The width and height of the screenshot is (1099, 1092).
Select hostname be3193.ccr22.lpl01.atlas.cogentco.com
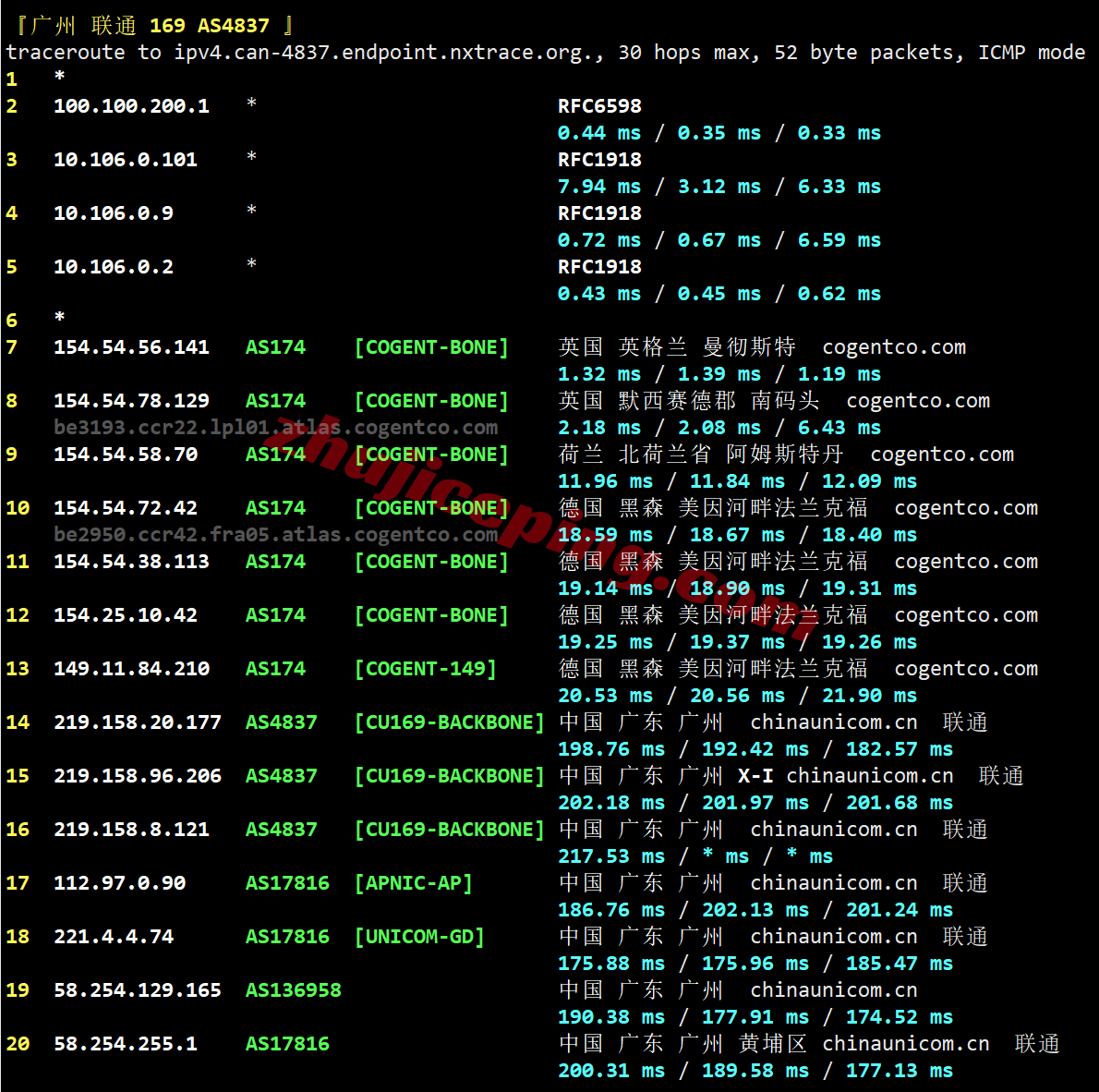(275, 427)
